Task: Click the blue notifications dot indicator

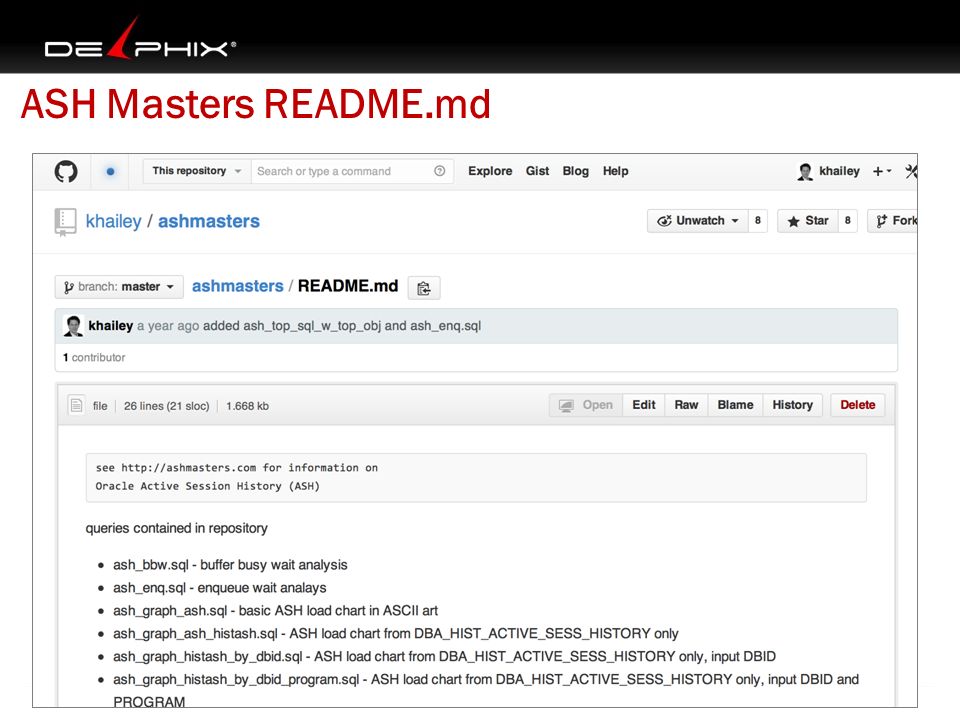Action: (x=110, y=171)
